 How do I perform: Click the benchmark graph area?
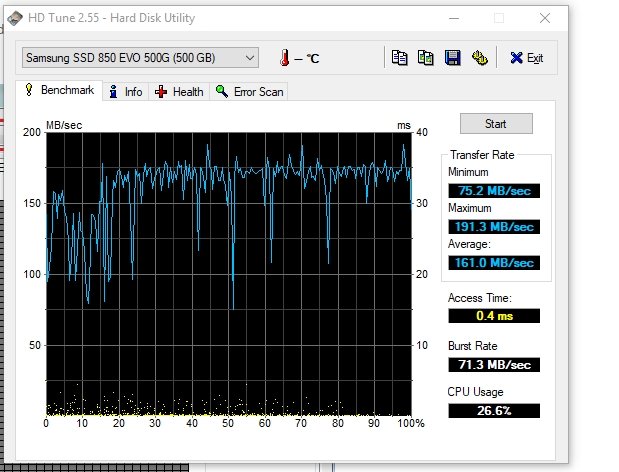229,274
